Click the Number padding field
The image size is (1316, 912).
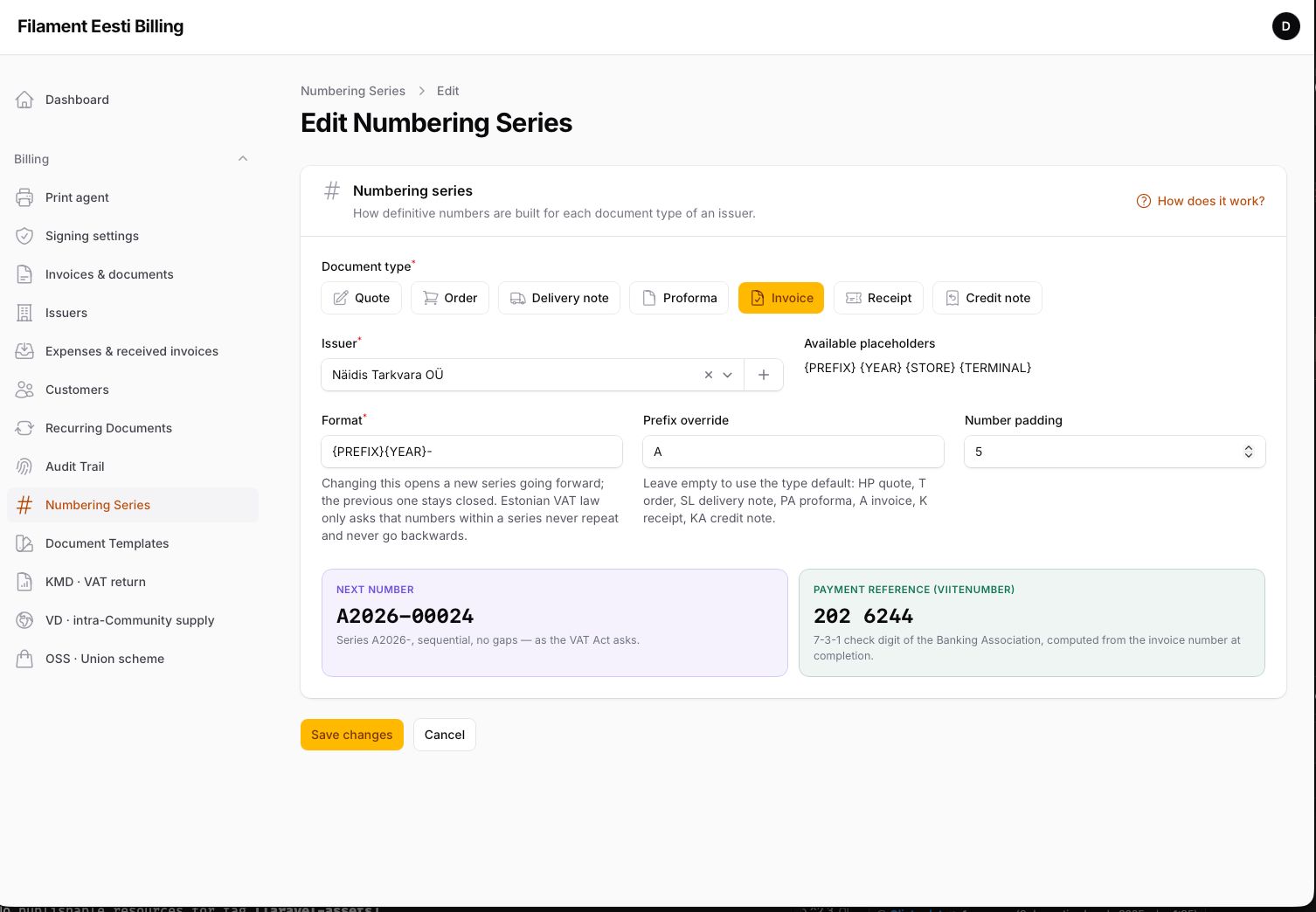click(x=1115, y=452)
